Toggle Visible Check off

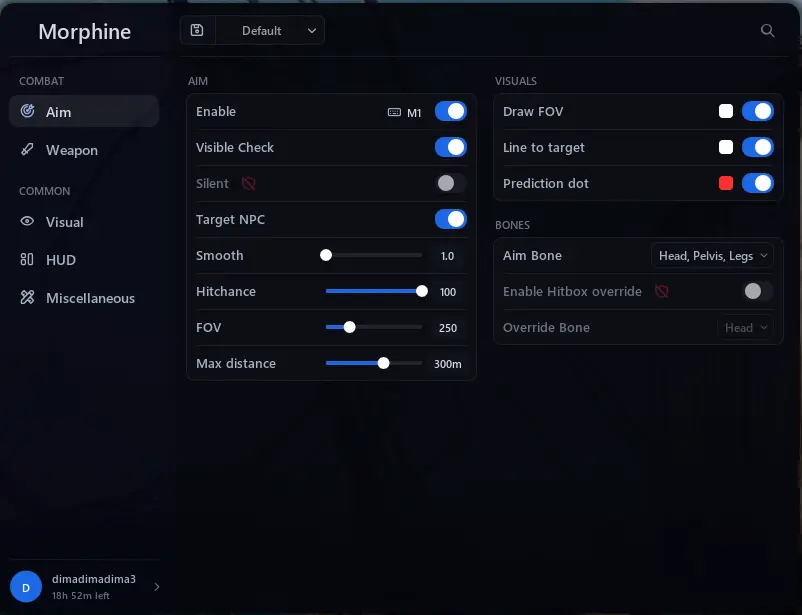(x=451, y=147)
